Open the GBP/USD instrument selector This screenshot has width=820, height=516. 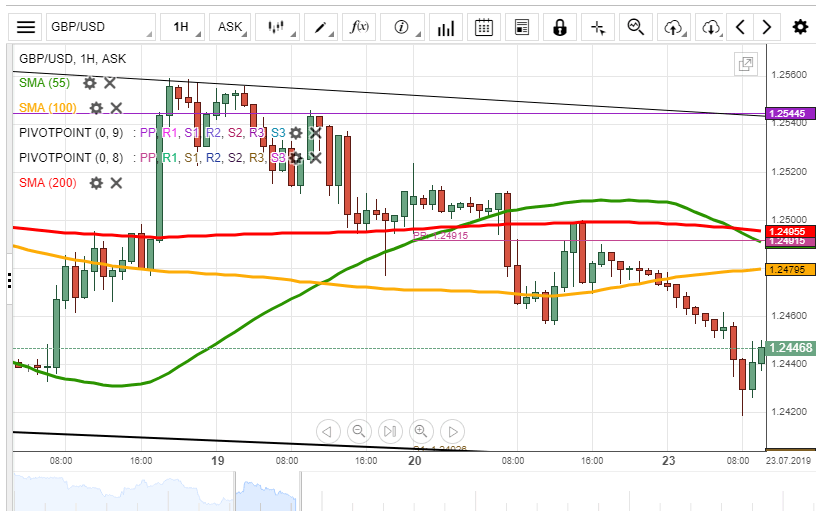101,27
